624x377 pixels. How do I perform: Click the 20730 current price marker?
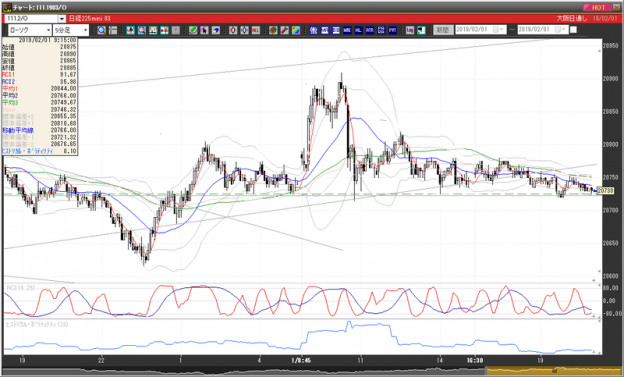coord(605,191)
